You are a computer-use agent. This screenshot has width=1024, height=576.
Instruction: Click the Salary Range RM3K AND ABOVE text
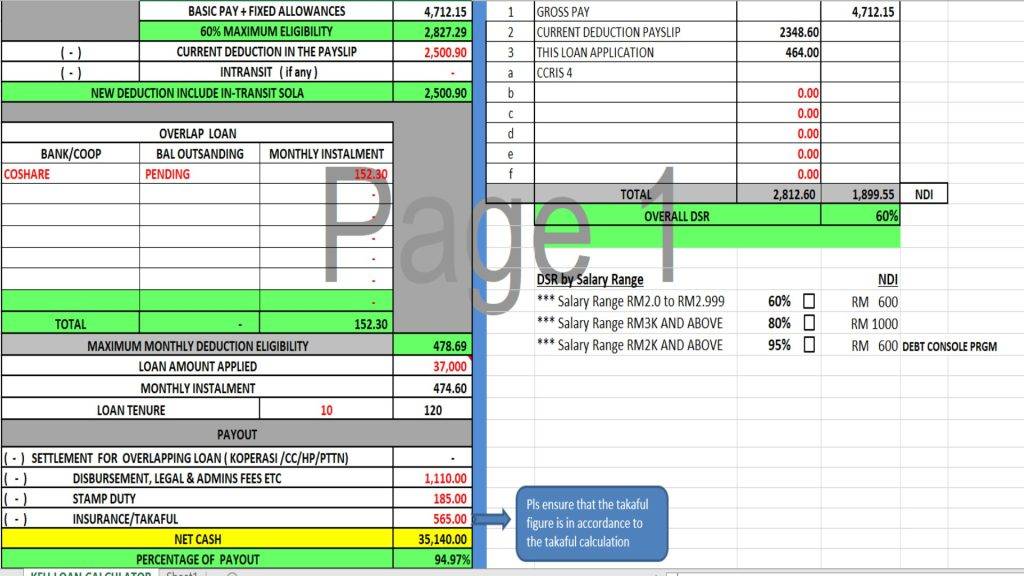pyautogui.click(x=630, y=323)
